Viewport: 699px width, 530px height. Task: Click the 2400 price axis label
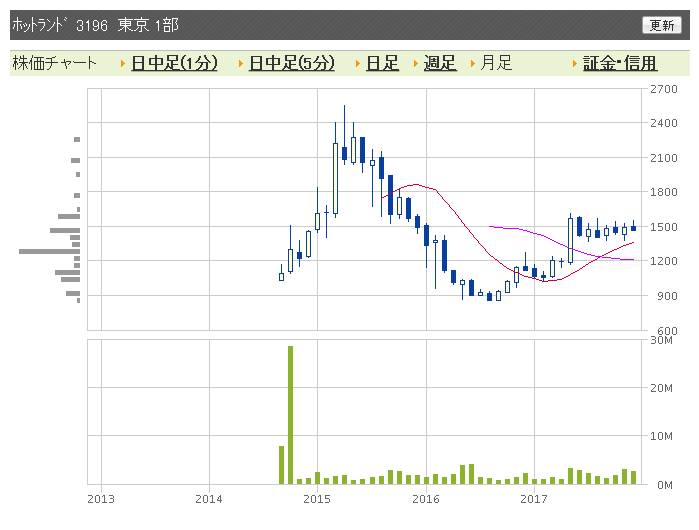(663, 123)
